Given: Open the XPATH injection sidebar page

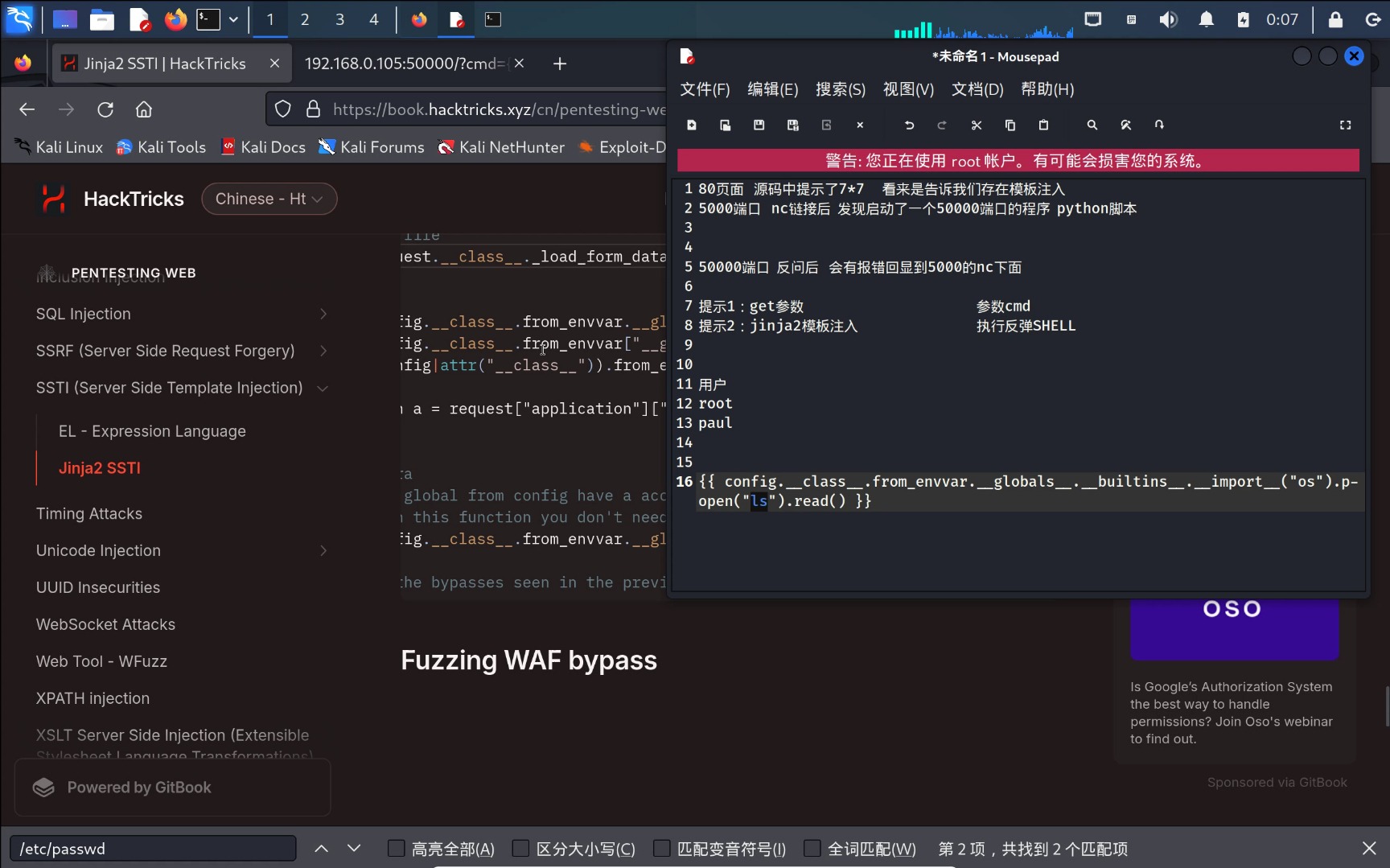Looking at the screenshot, I should point(93,698).
